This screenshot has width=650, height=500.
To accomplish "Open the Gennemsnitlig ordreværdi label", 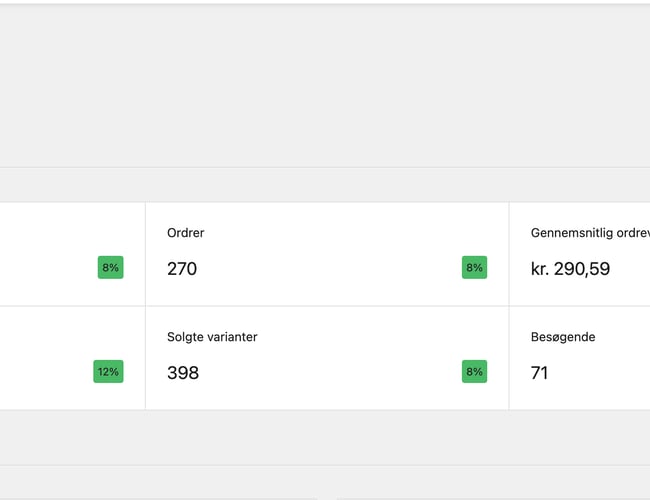I will [590, 233].
